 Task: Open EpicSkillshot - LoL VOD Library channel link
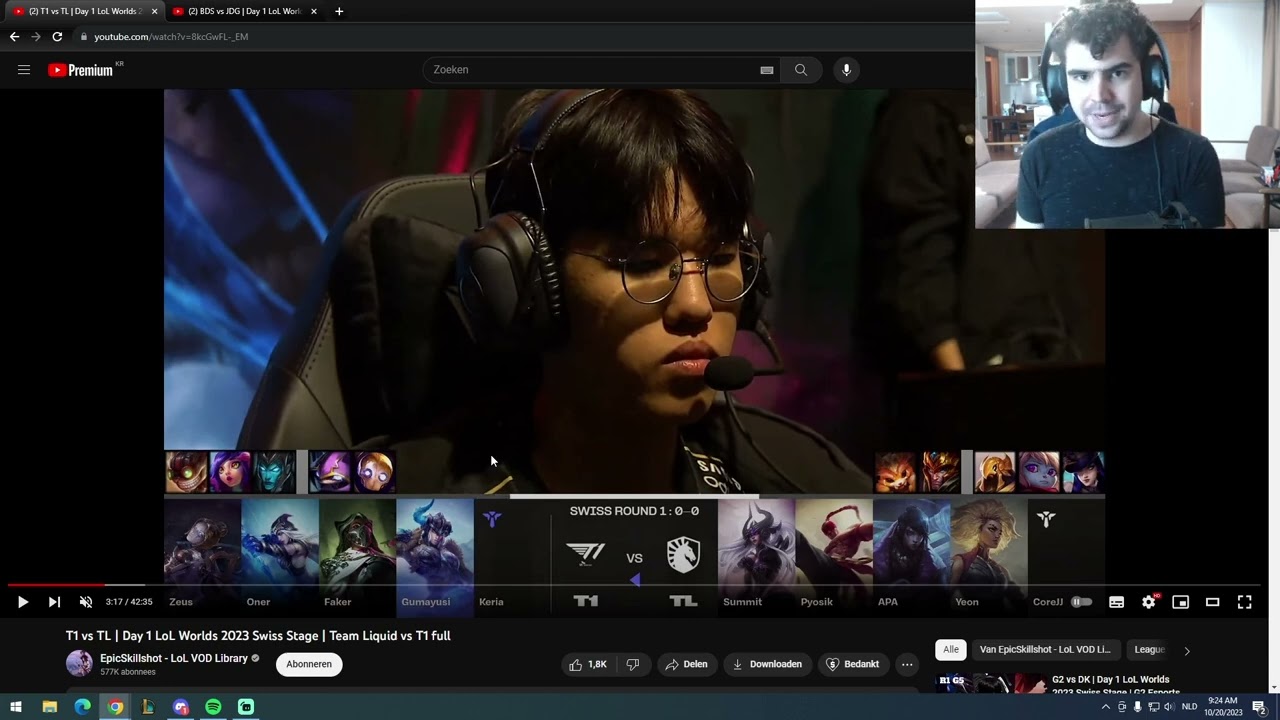point(174,658)
